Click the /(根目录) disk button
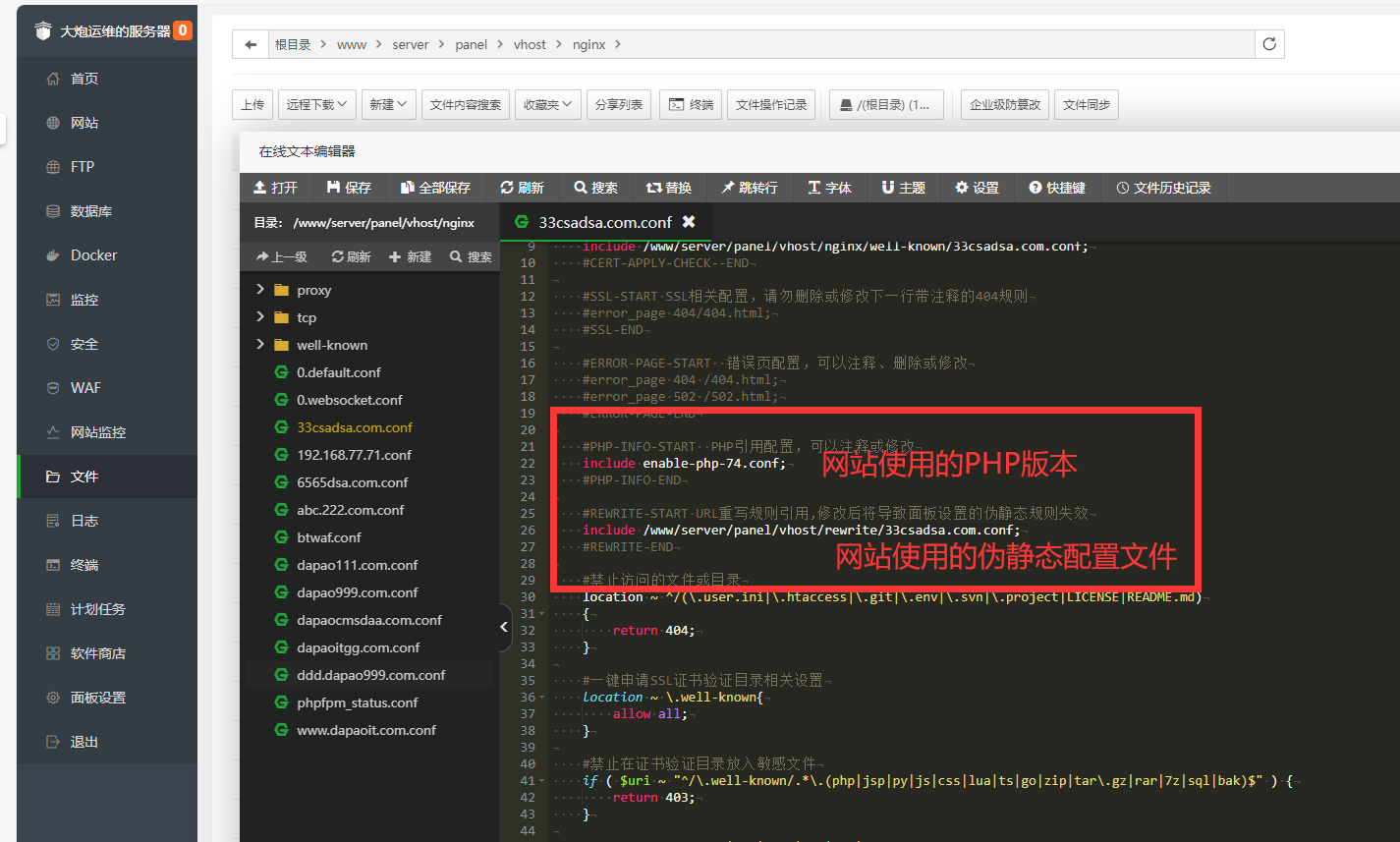1400x842 pixels. click(x=886, y=104)
